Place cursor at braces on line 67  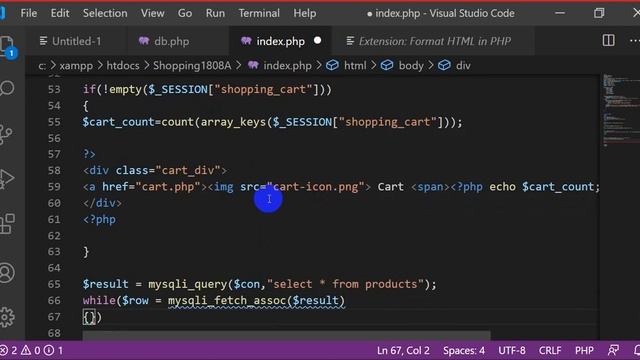[x=89, y=317]
